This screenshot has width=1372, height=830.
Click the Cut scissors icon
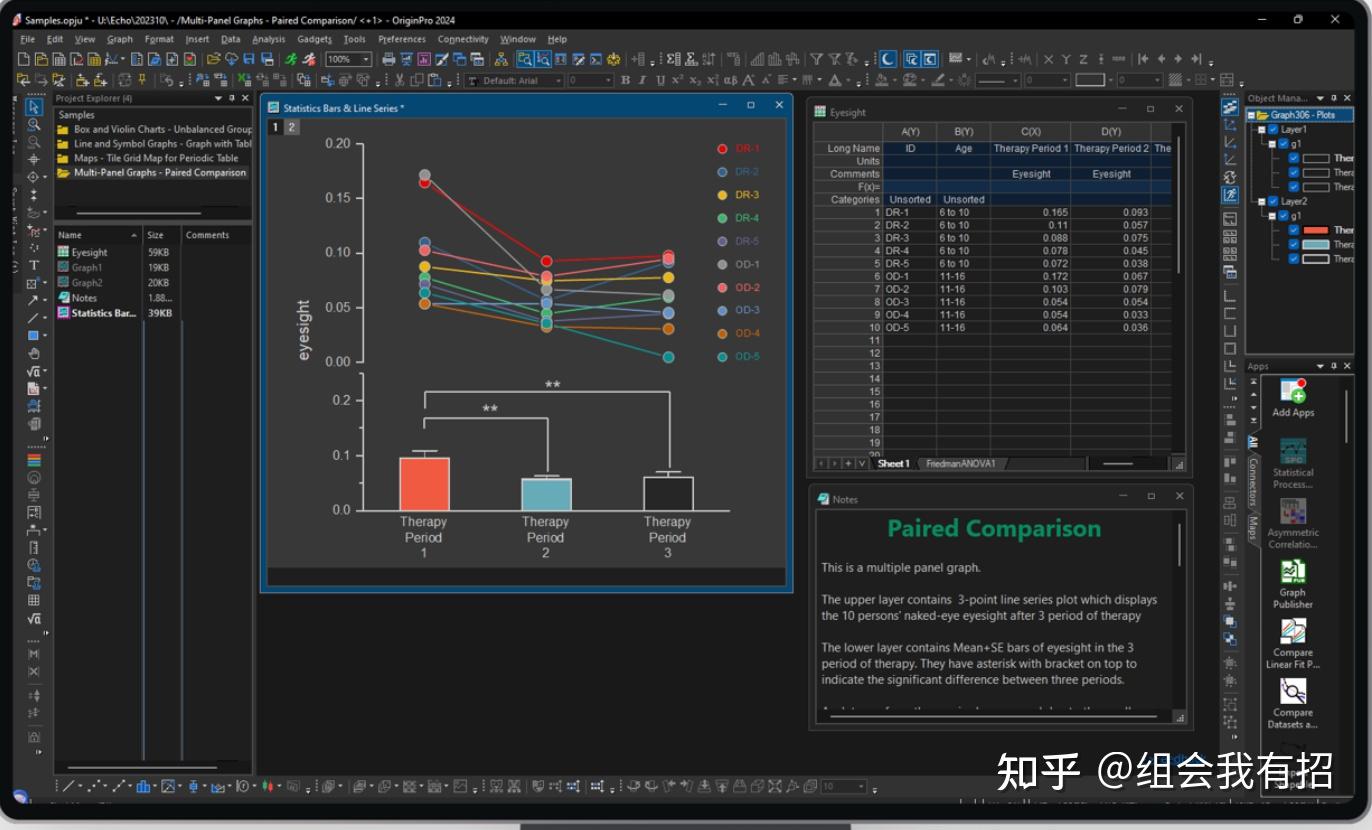pyautogui.click(x=399, y=80)
